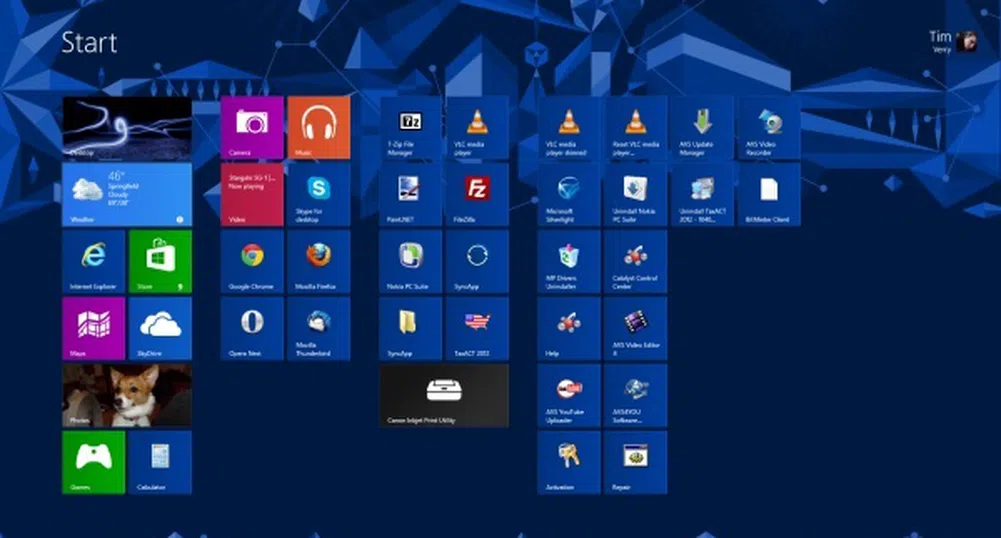Open Canon Inkjet Print Utility tile

click(444, 396)
